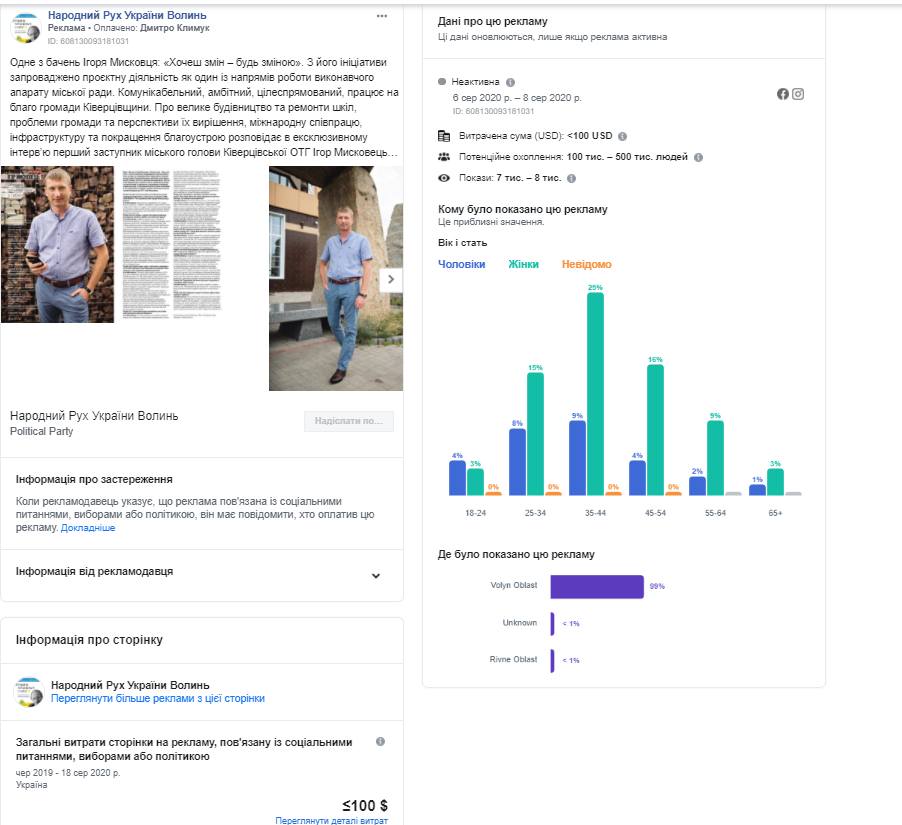
Task: Click the Instagram platform icon
Action: [x=798, y=94]
